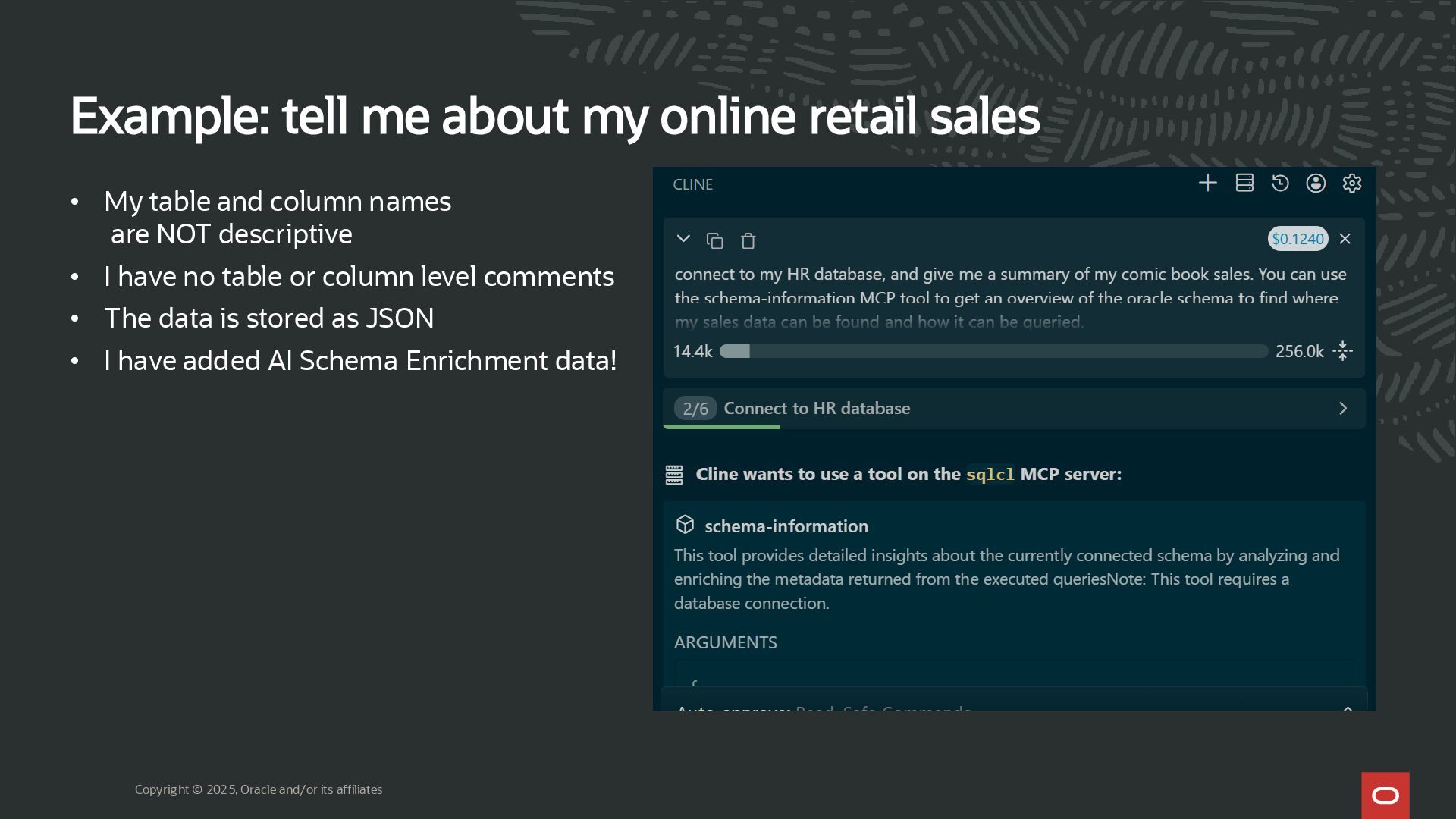Expand the Connect to HR database checklist
Image resolution: width=1456 pixels, height=819 pixels.
coord(1342,409)
